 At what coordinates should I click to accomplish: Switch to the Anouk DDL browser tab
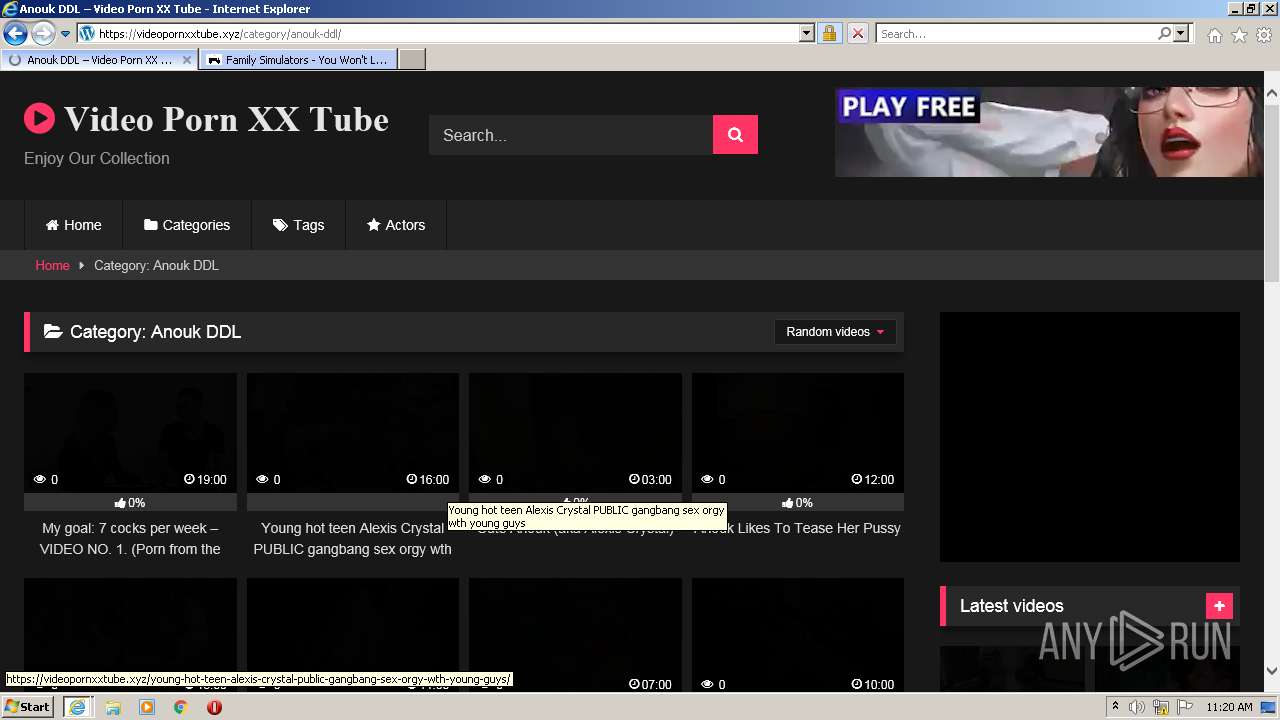pyautogui.click(x=100, y=60)
